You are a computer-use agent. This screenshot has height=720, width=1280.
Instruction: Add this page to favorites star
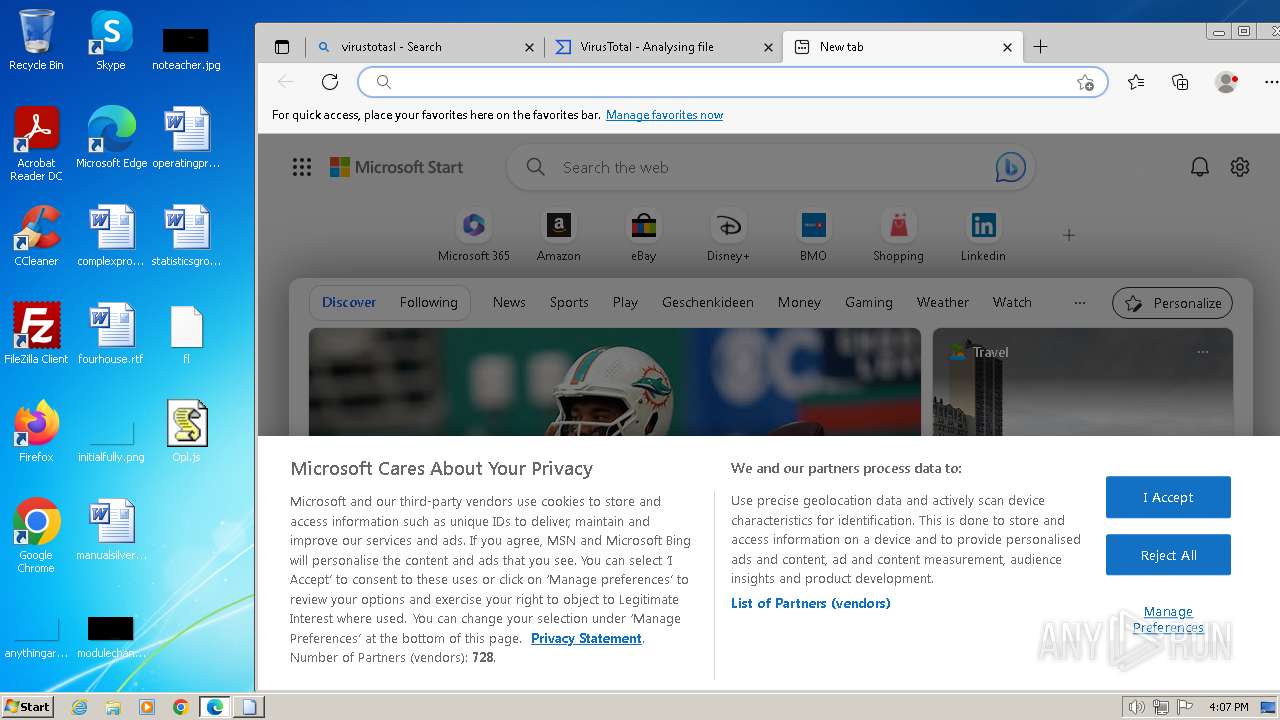pyautogui.click(x=1085, y=82)
